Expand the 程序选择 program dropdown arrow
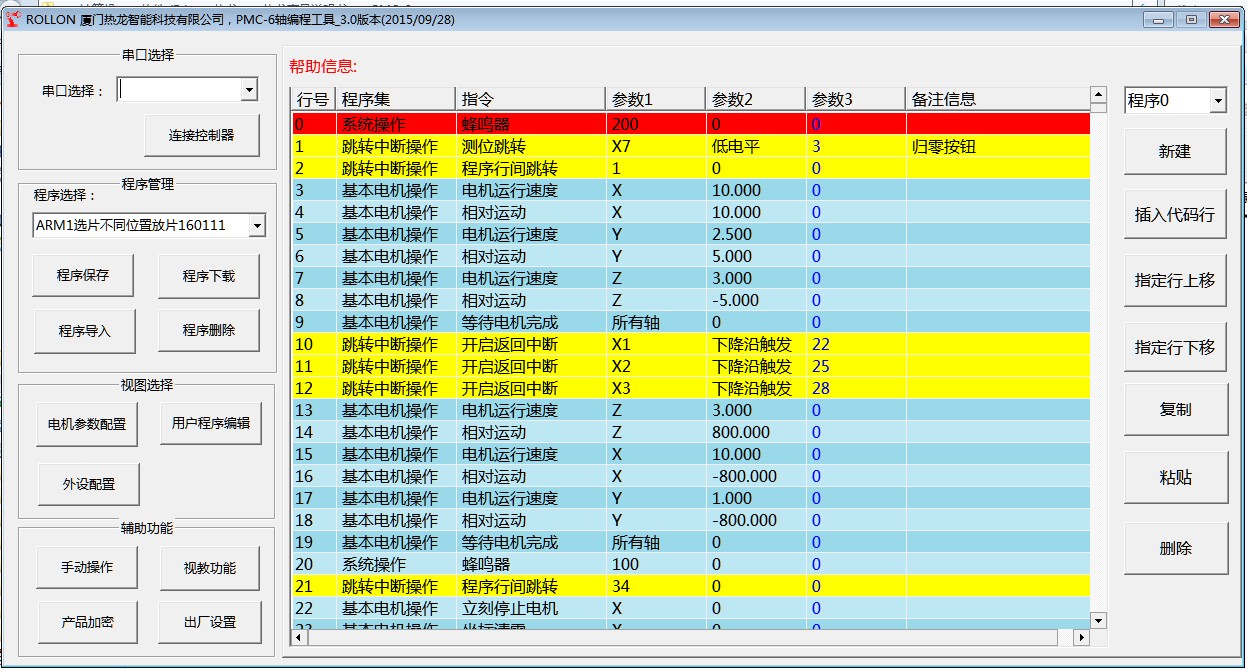The height and width of the screenshot is (670, 1247). tap(257, 226)
